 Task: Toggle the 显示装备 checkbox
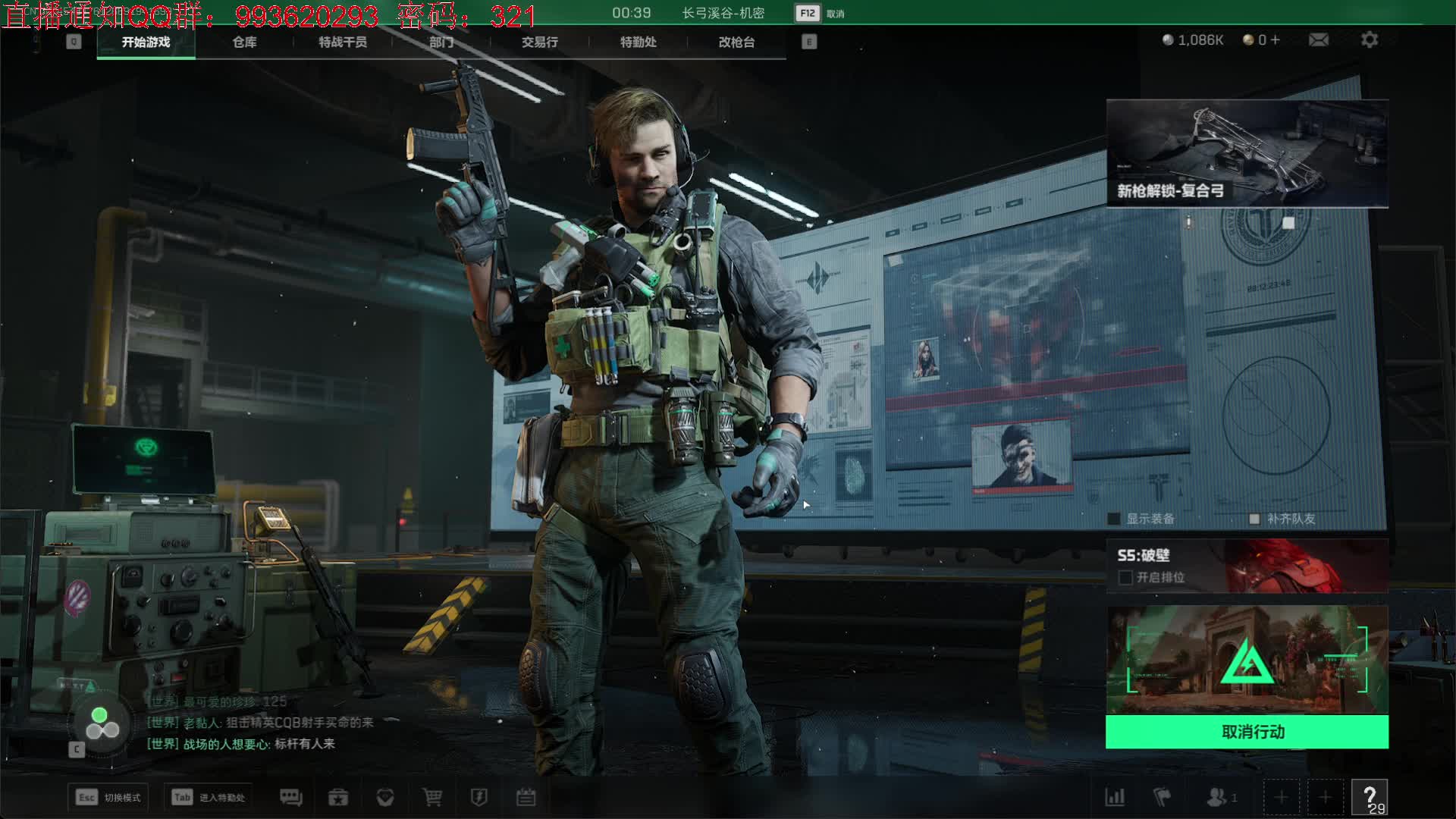1114,519
